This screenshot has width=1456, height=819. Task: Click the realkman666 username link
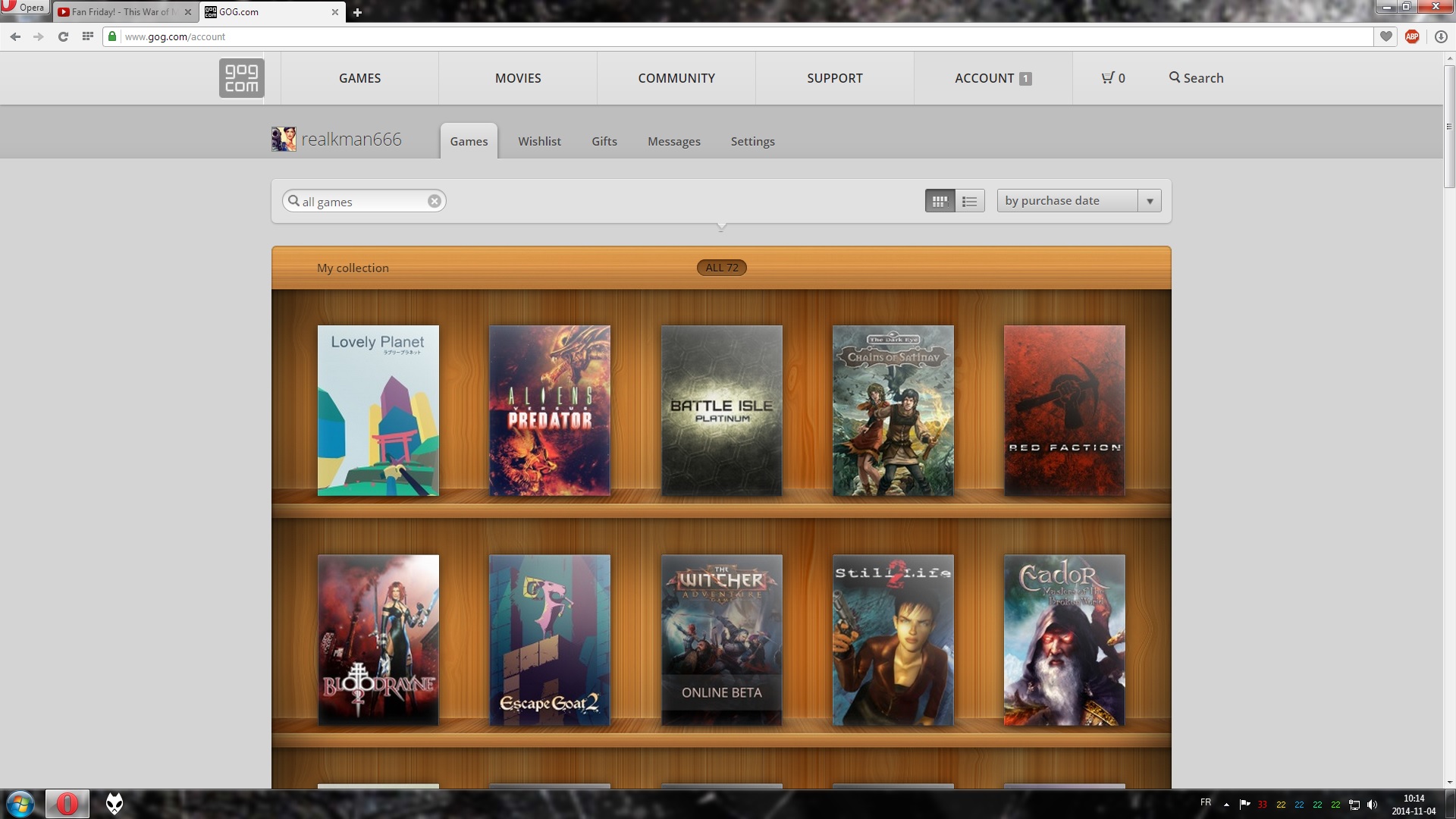351,140
